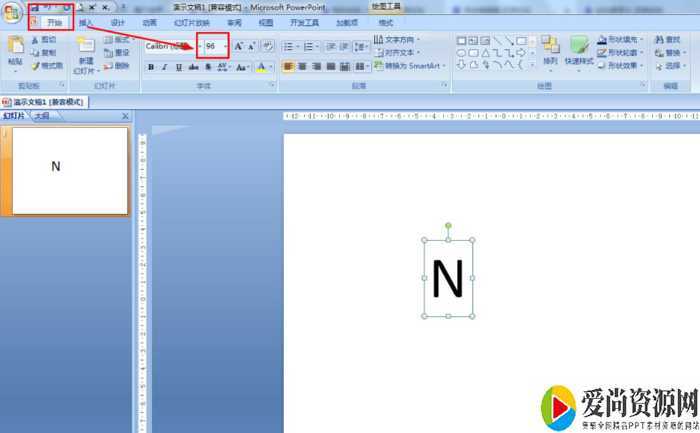Click the Office button logo
The width and height of the screenshot is (700, 433).
click(x=13, y=14)
